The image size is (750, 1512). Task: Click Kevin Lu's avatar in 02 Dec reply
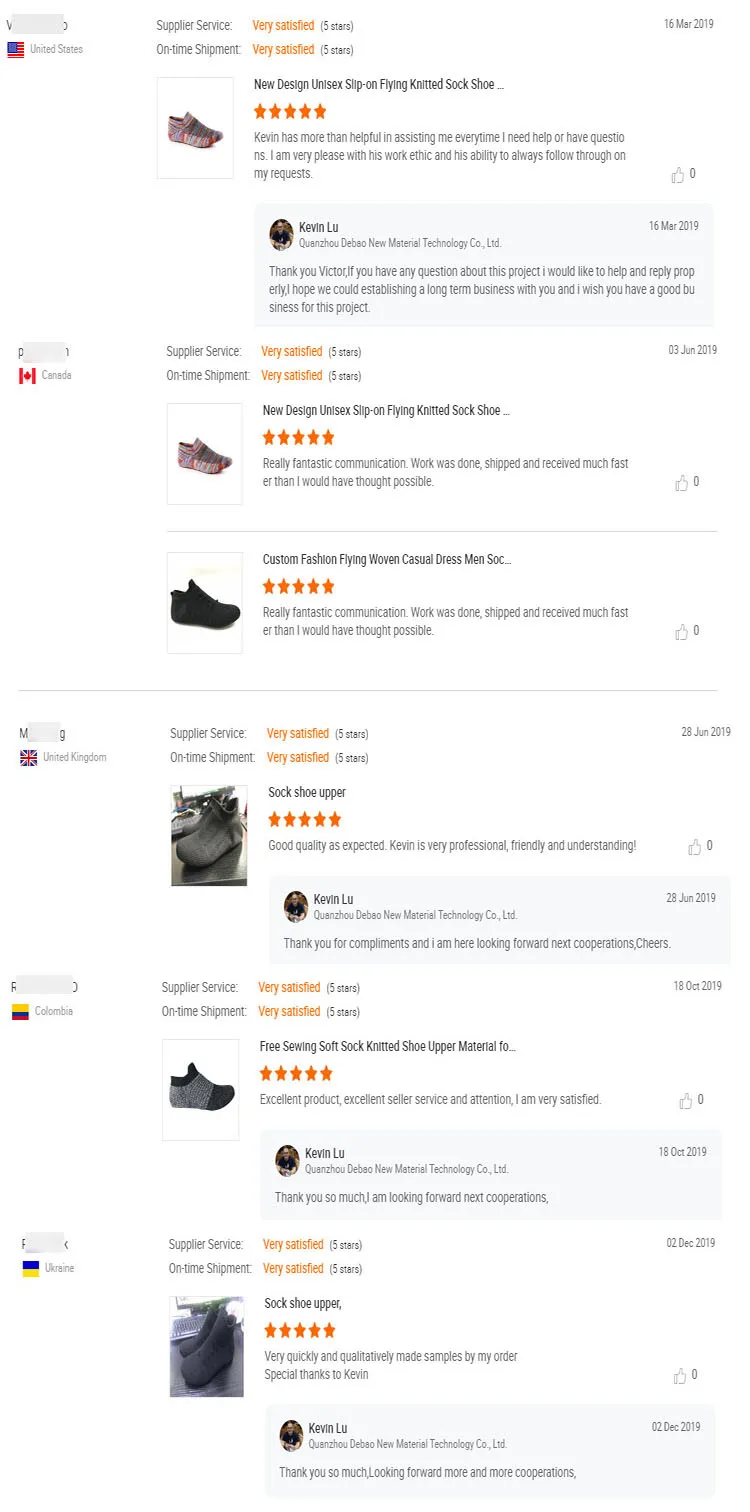(x=291, y=1436)
